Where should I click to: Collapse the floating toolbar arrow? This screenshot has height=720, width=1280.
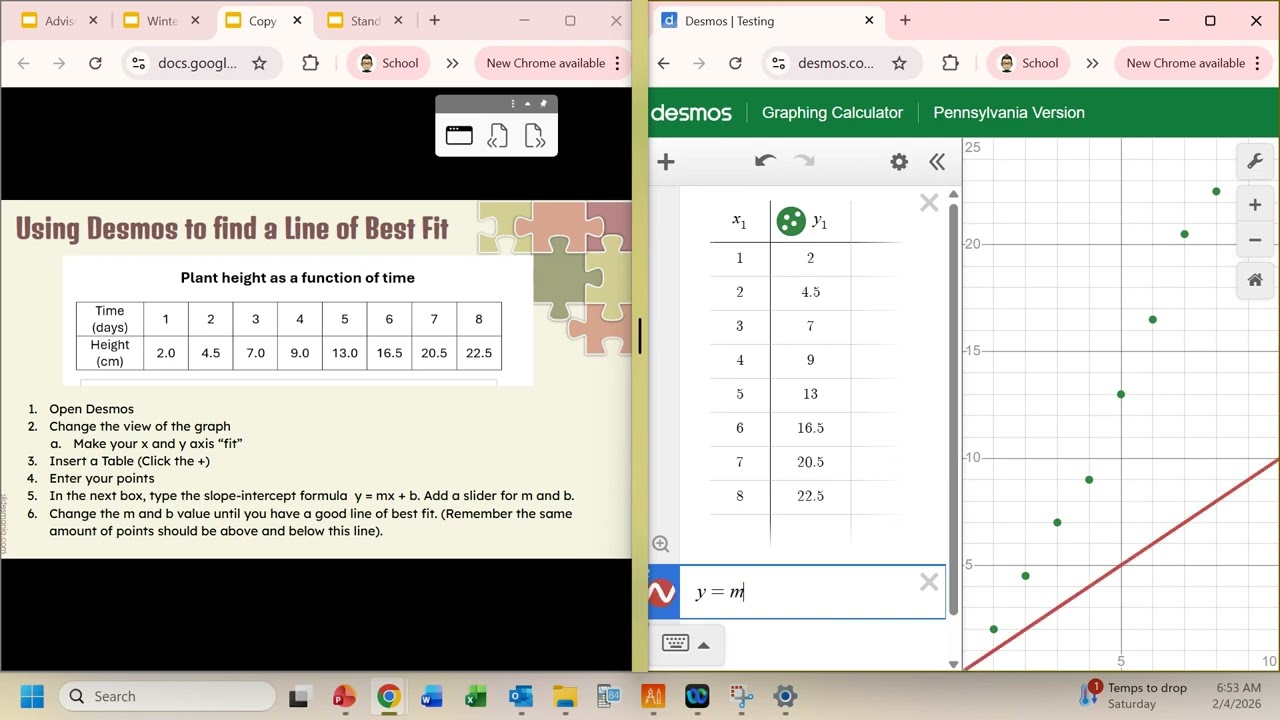click(528, 104)
